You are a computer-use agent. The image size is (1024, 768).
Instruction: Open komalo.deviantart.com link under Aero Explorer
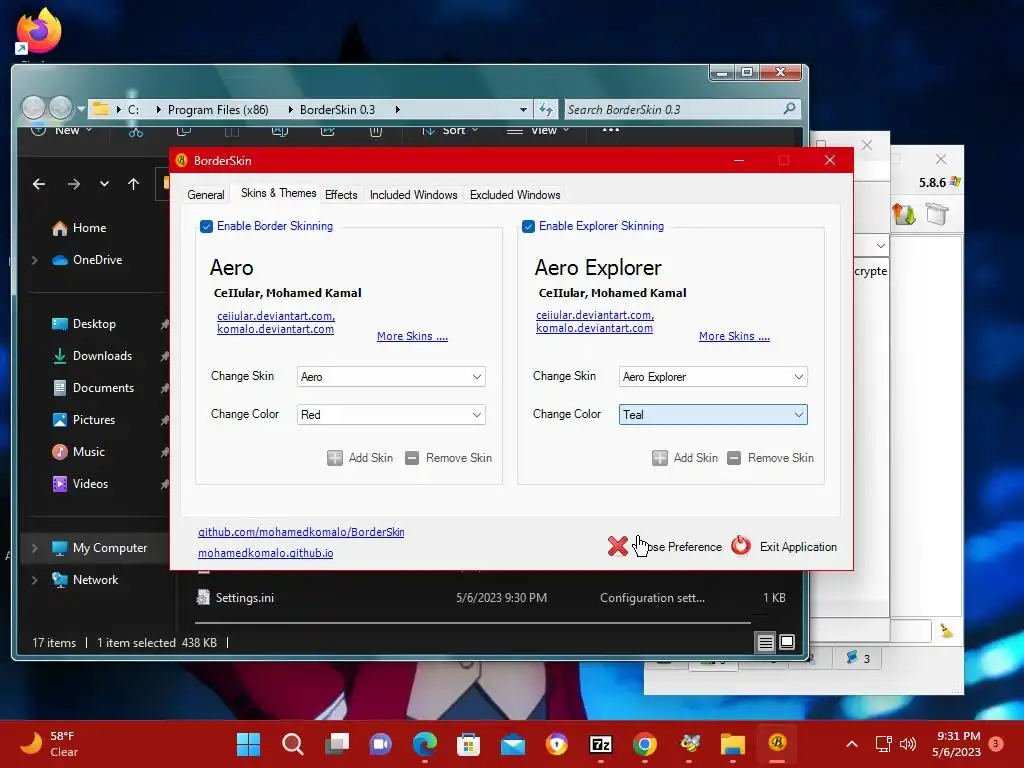click(x=594, y=328)
